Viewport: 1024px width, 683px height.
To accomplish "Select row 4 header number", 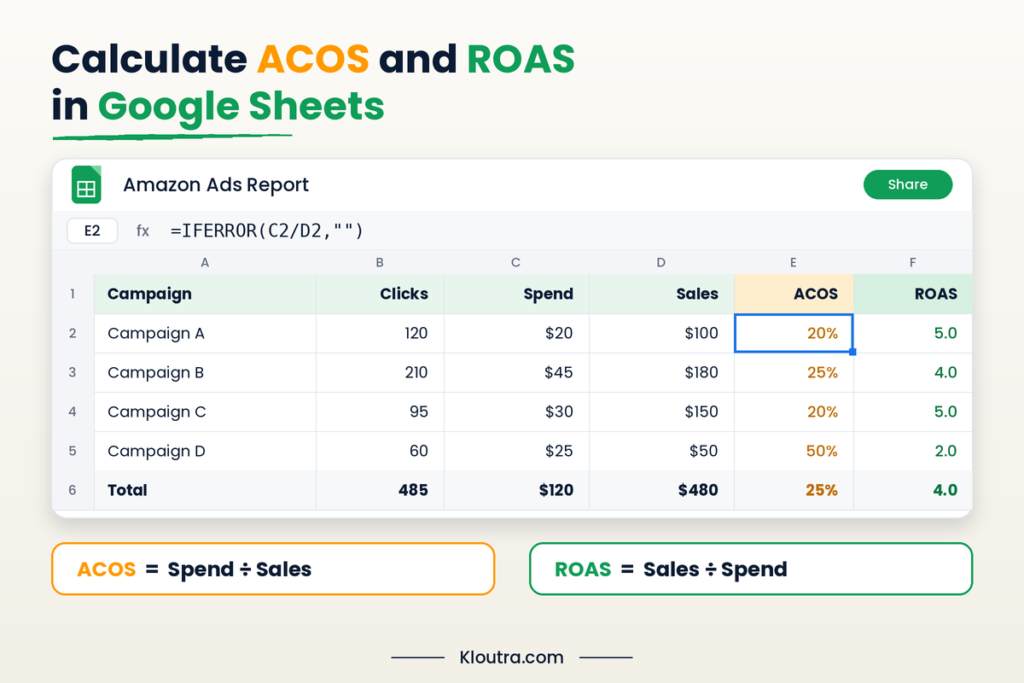I will (72, 411).
